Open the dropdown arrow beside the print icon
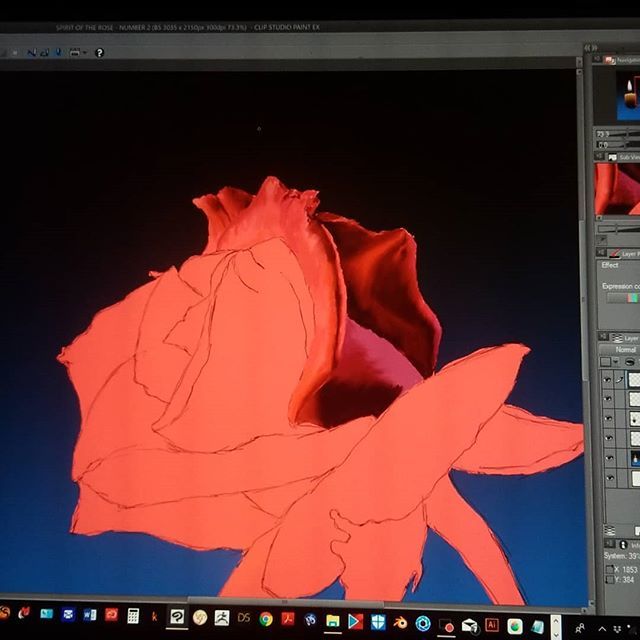Viewport: 640px width, 640px height. coord(85,53)
